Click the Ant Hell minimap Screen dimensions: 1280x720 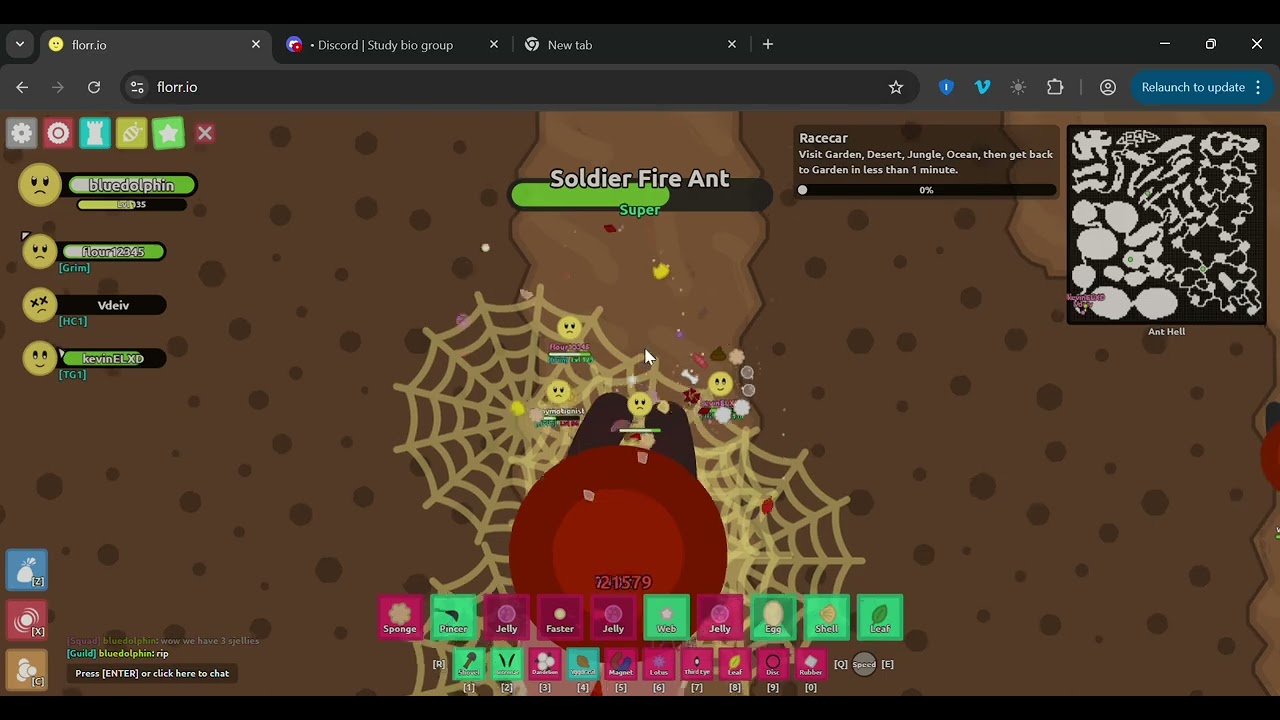coord(1166,224)
